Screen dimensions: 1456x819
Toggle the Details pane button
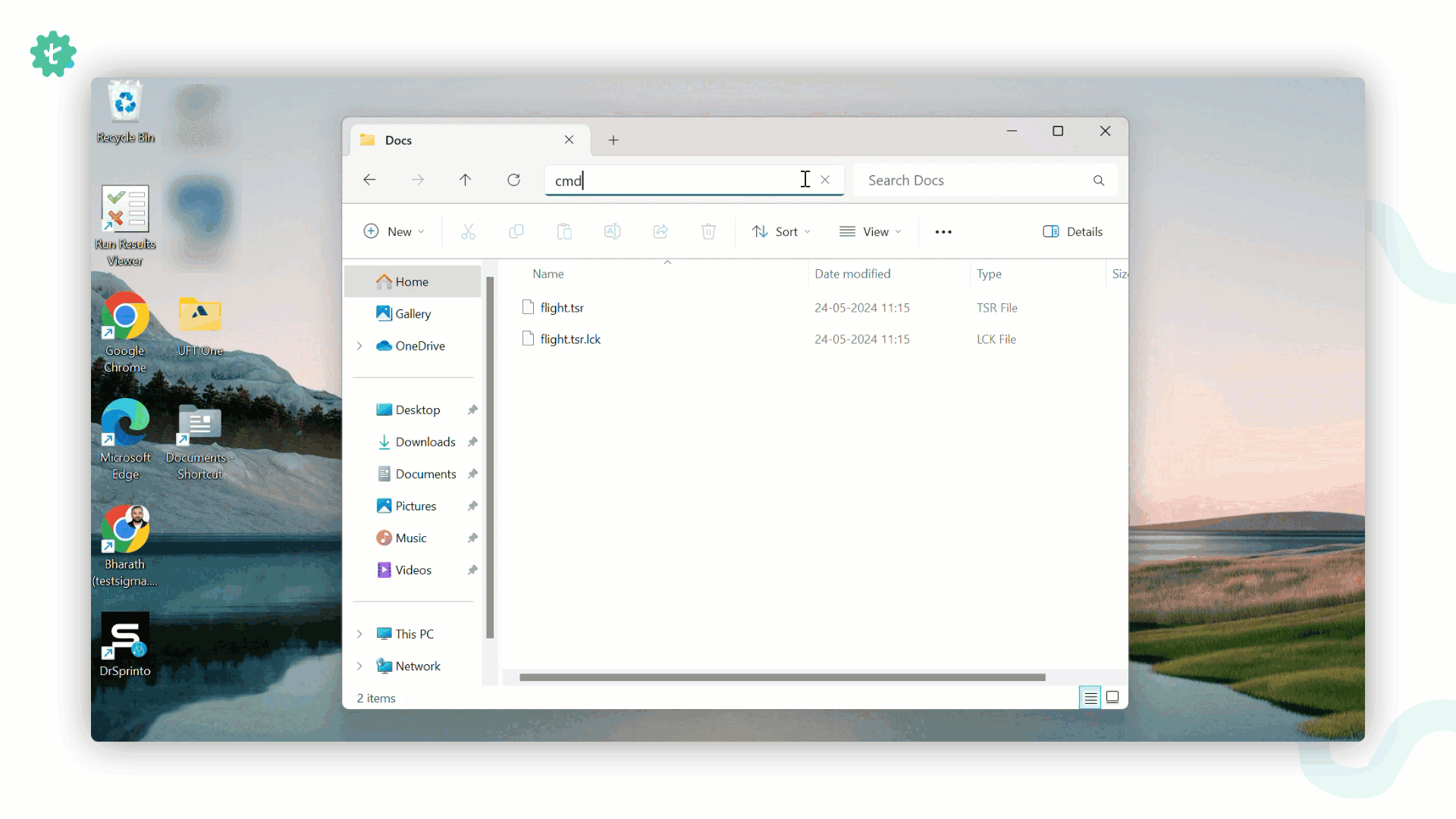coord(1072,231)
